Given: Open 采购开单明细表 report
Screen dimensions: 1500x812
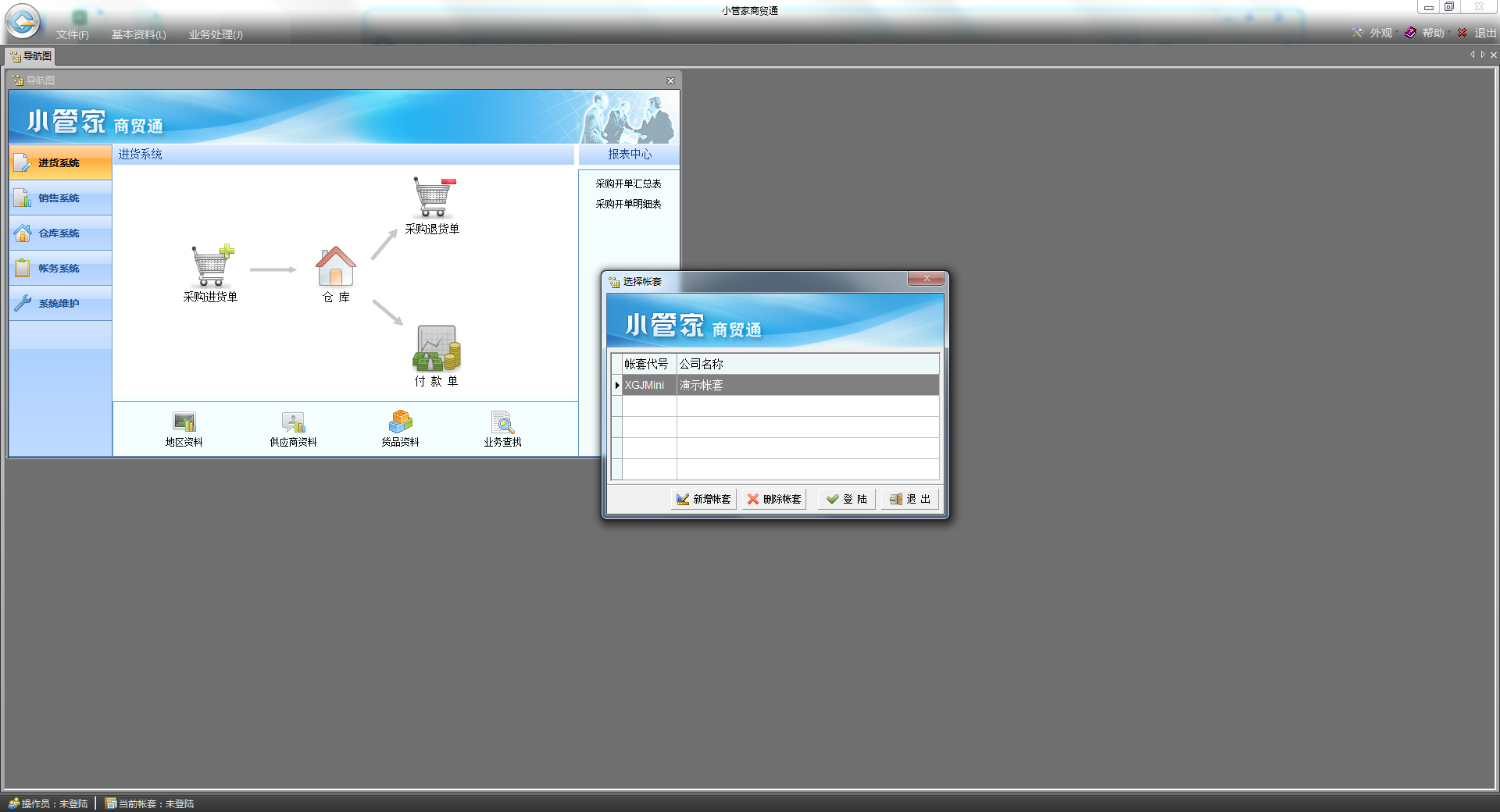Looking at the screenshot, I should coord(628,204).
